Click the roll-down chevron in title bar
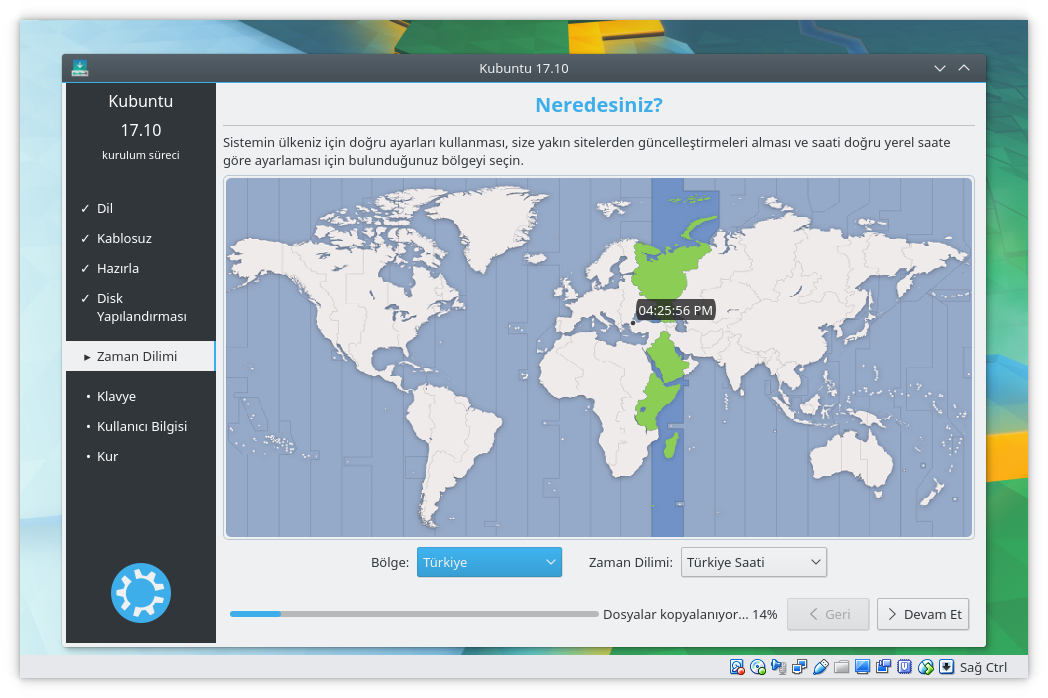This screenshot has width=1048, height=698. pos(940,68)
